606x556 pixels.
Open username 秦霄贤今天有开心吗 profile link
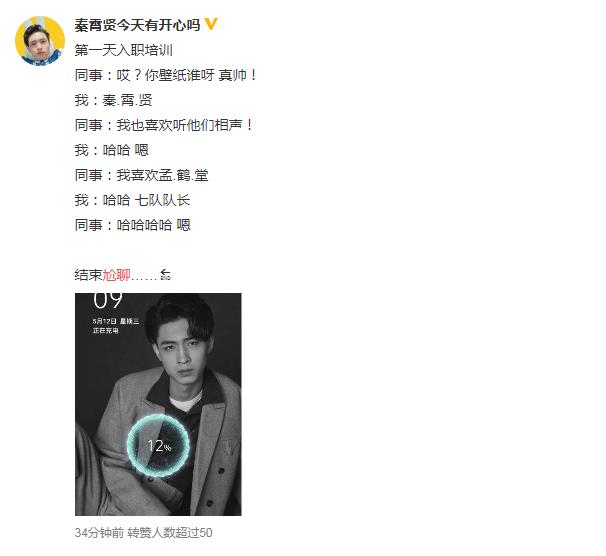pyautogui.click(x=138, y=25)
